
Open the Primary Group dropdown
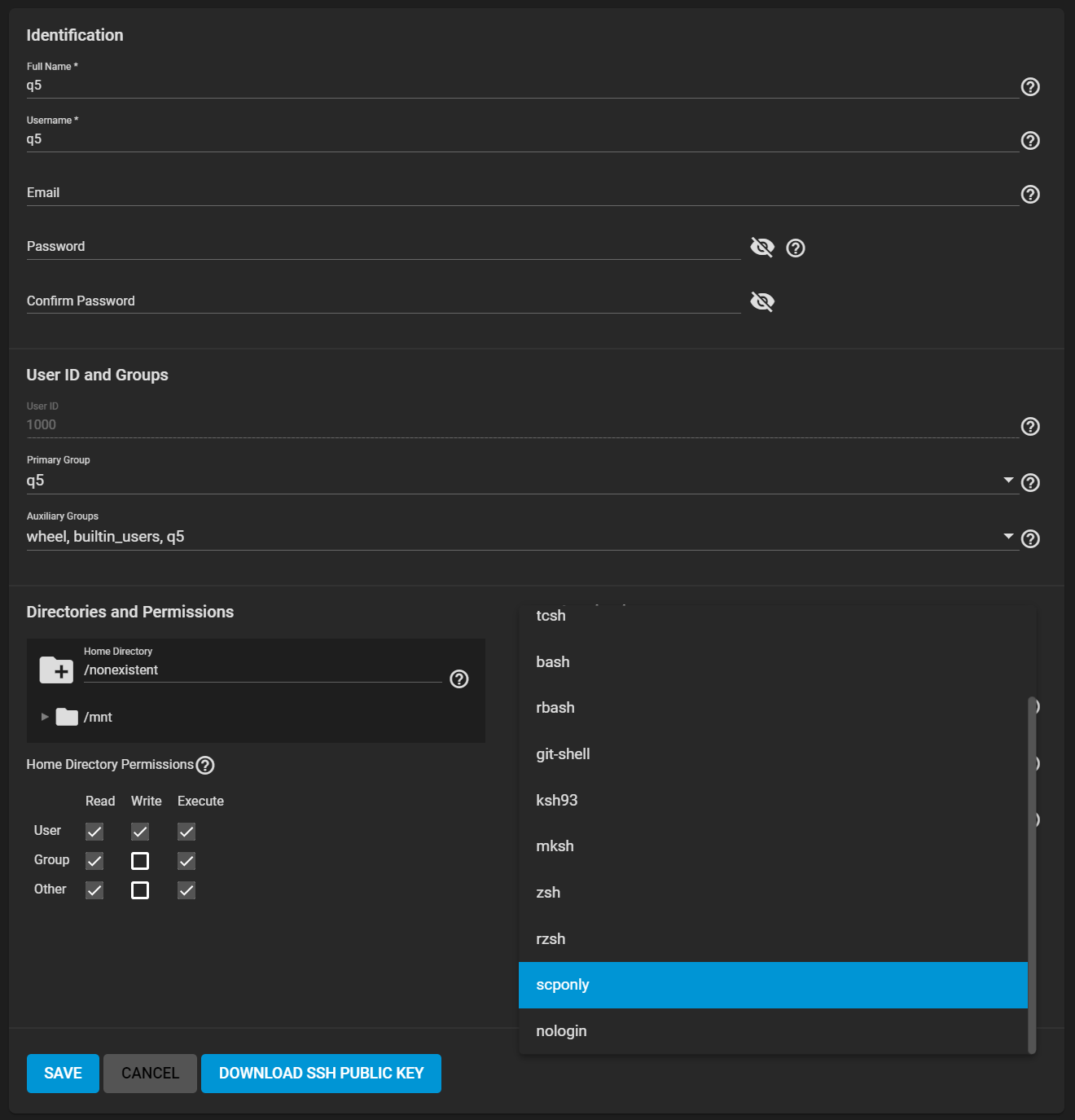(x=1008, y=481)
